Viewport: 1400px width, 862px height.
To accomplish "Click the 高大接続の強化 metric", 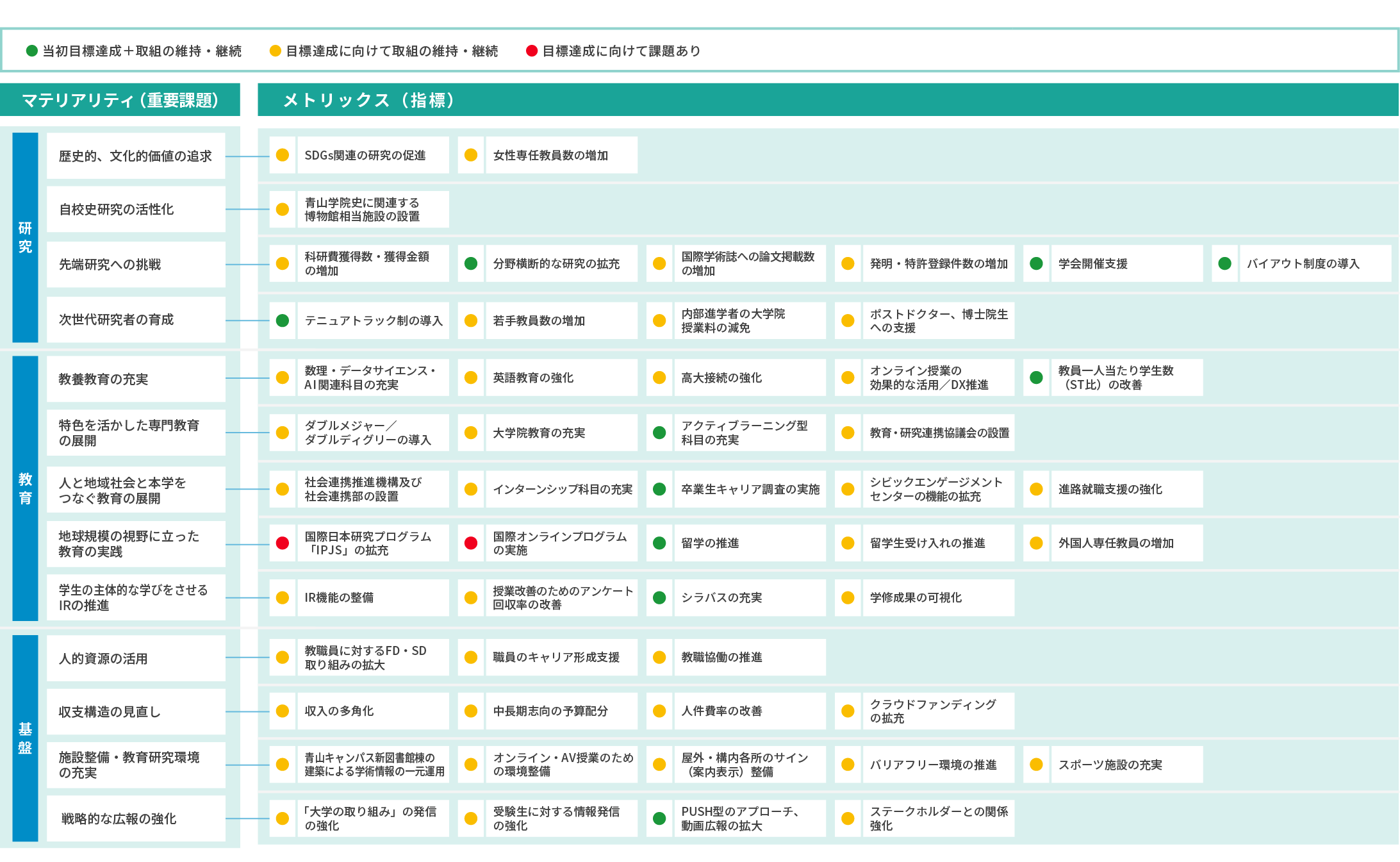I will (x=750, y=377).
